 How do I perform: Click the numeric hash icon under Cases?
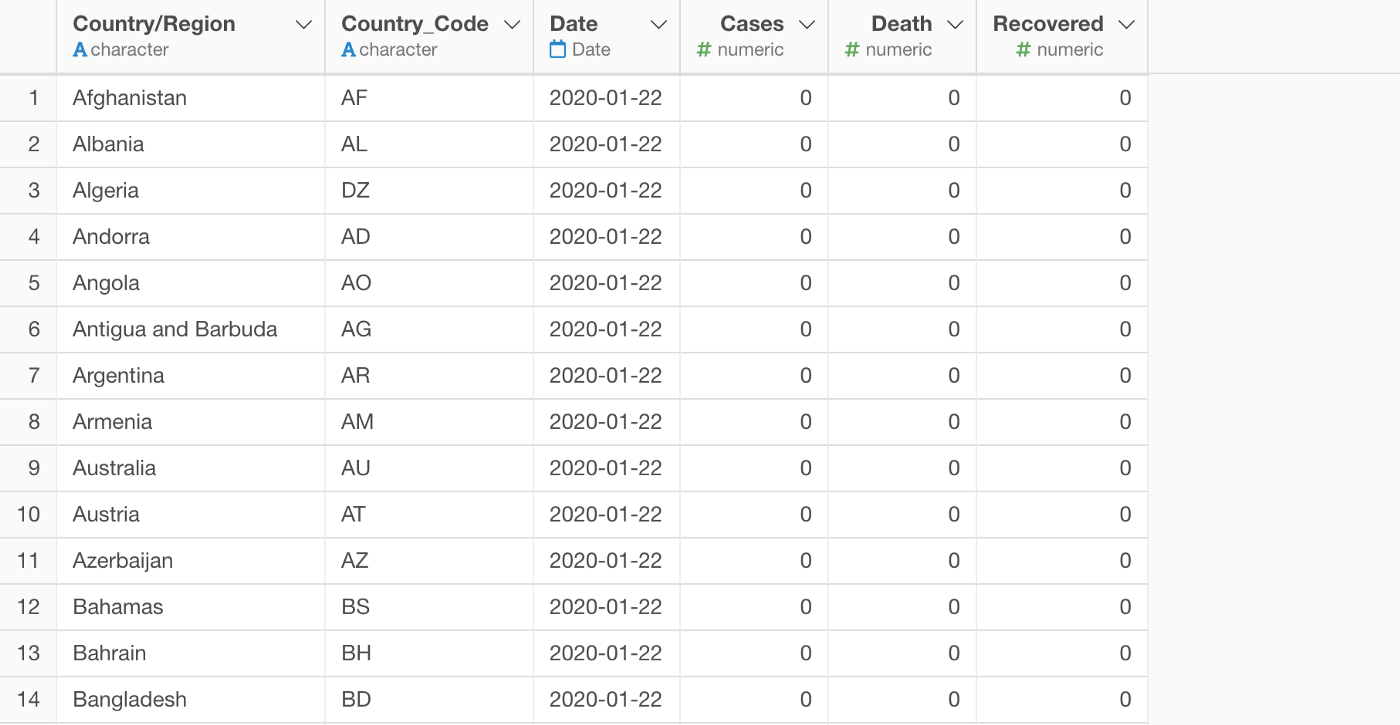[704, 50]
